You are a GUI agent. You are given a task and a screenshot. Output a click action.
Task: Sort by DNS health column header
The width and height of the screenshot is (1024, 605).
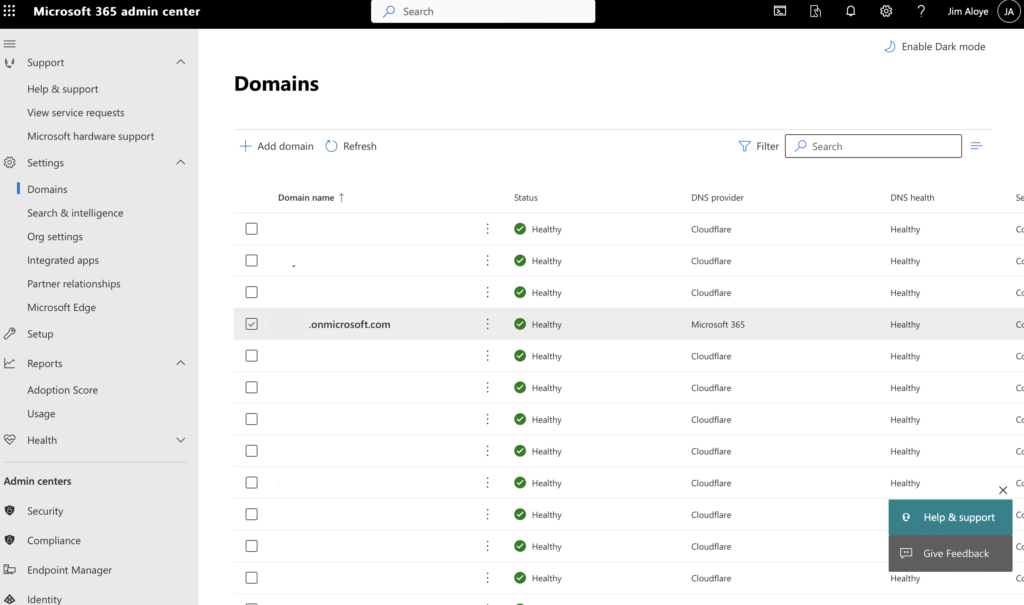(x=912, y=197)
